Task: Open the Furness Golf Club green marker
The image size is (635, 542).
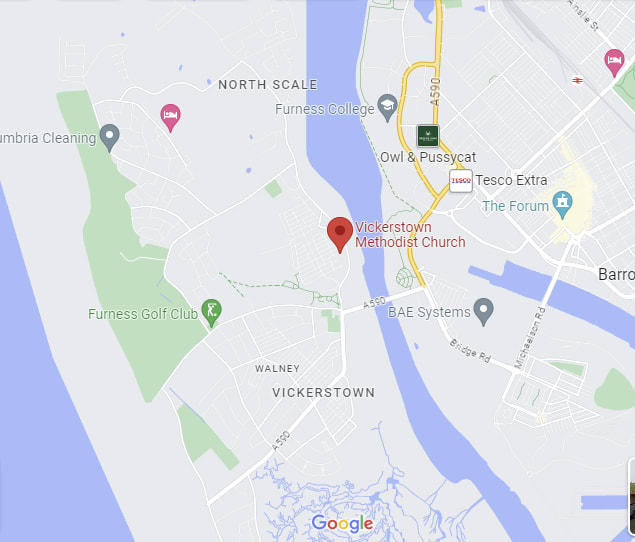Action: pos(211,313)
